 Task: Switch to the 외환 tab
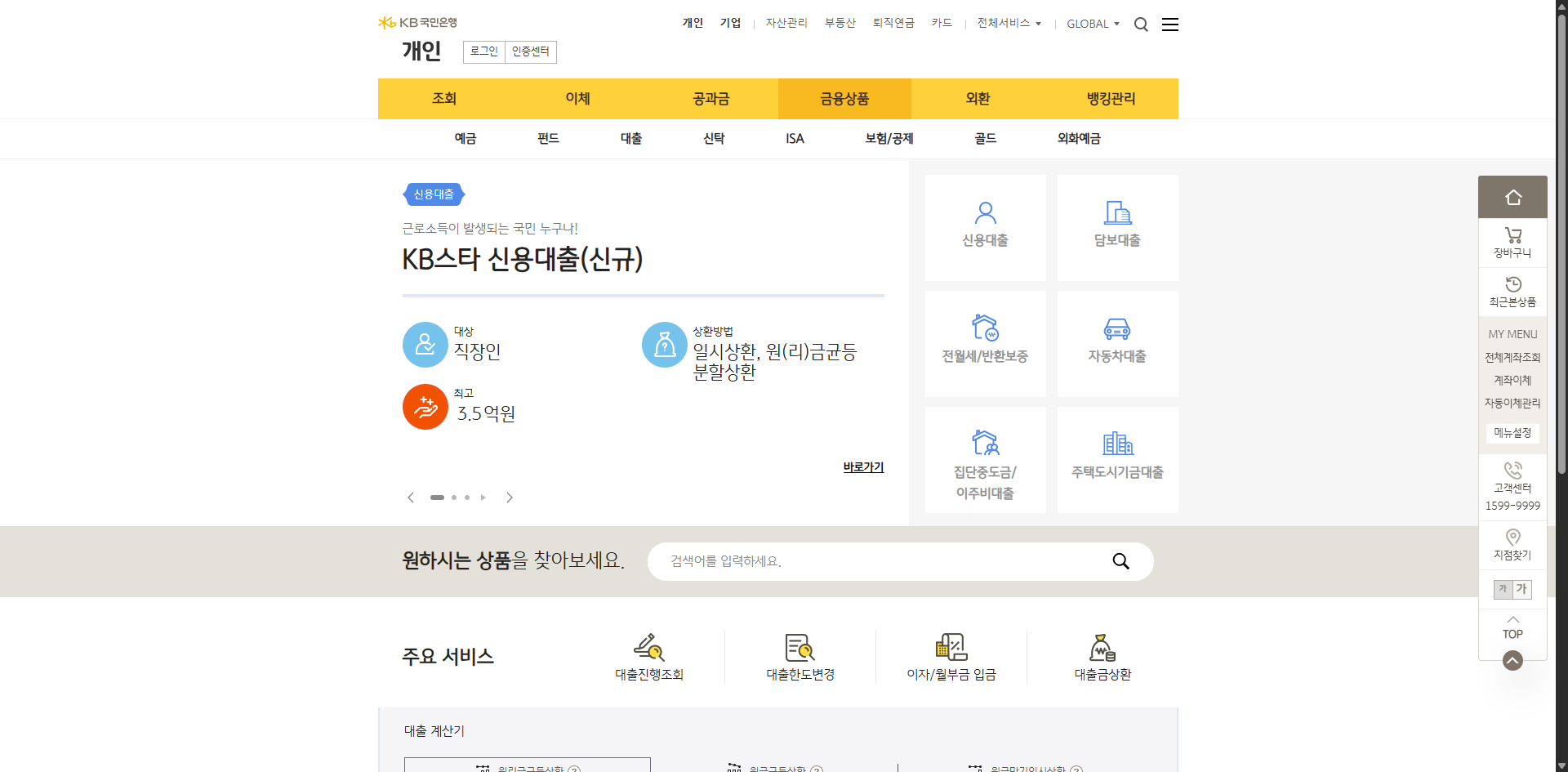tap(977, 98)
